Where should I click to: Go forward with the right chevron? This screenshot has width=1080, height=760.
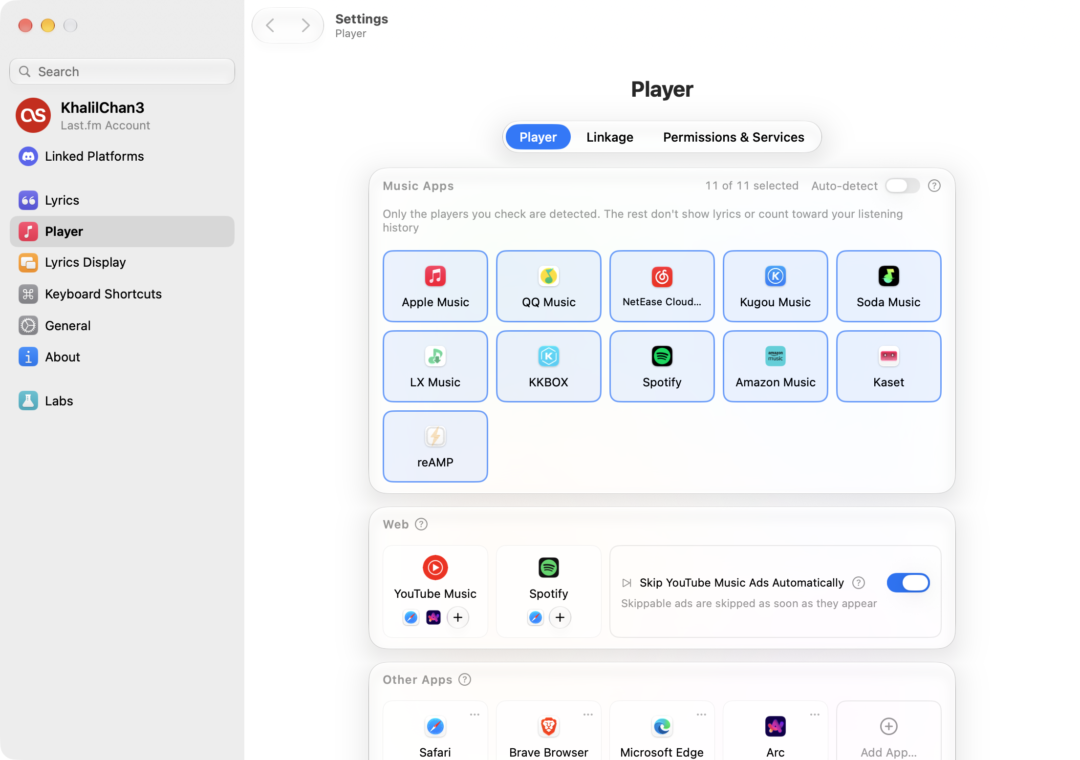[x=305, y=25]
